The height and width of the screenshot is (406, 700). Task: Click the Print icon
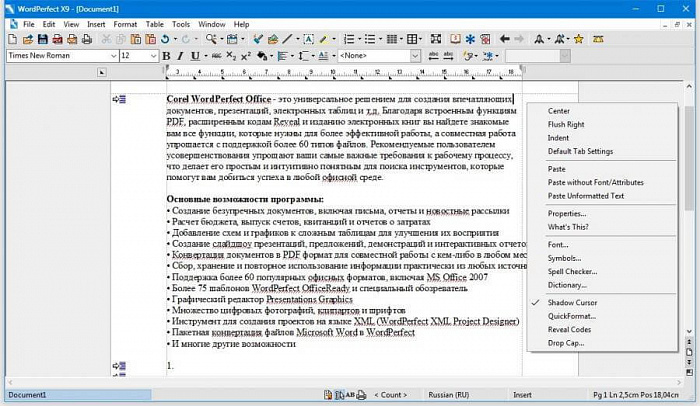(87, 39)
